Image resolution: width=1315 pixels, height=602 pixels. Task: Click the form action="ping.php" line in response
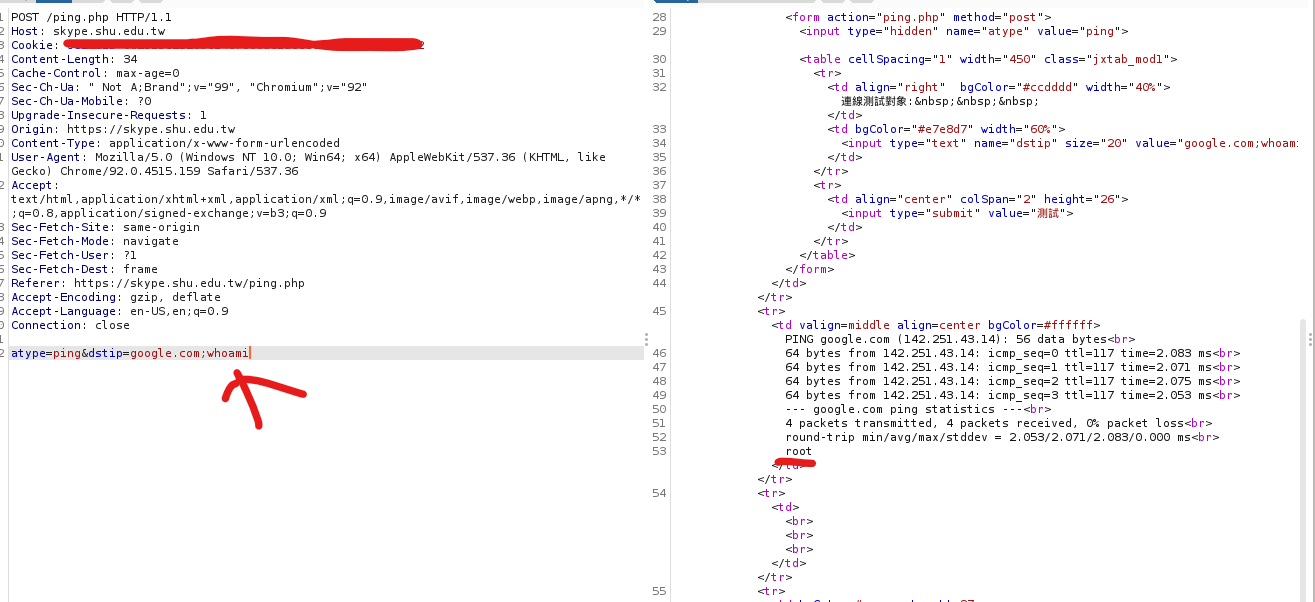click(x=918, y=17)
